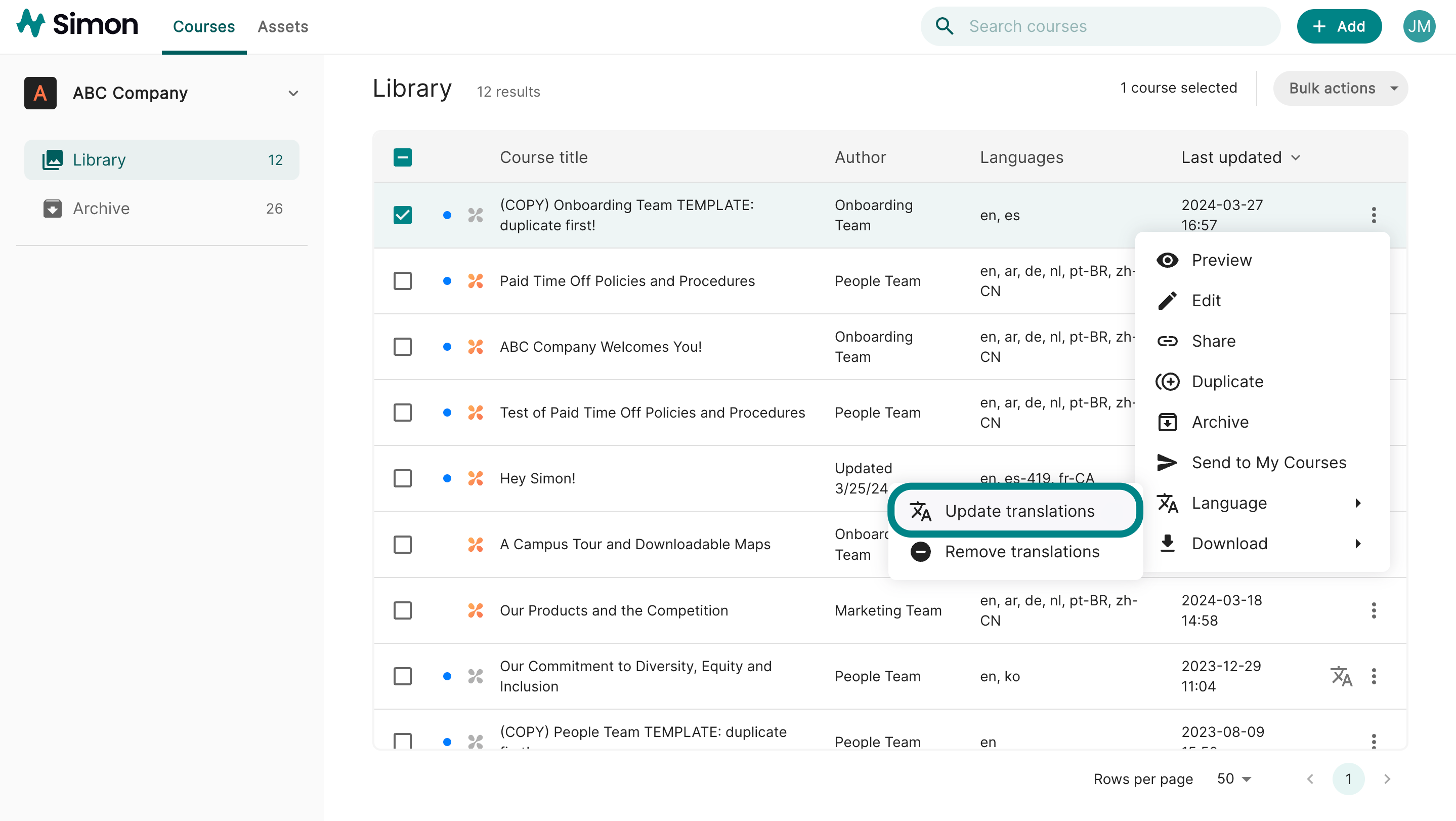This screenshot has height=821, width=1456.
Task: Expand the Language submenu
Action: 1262,503
